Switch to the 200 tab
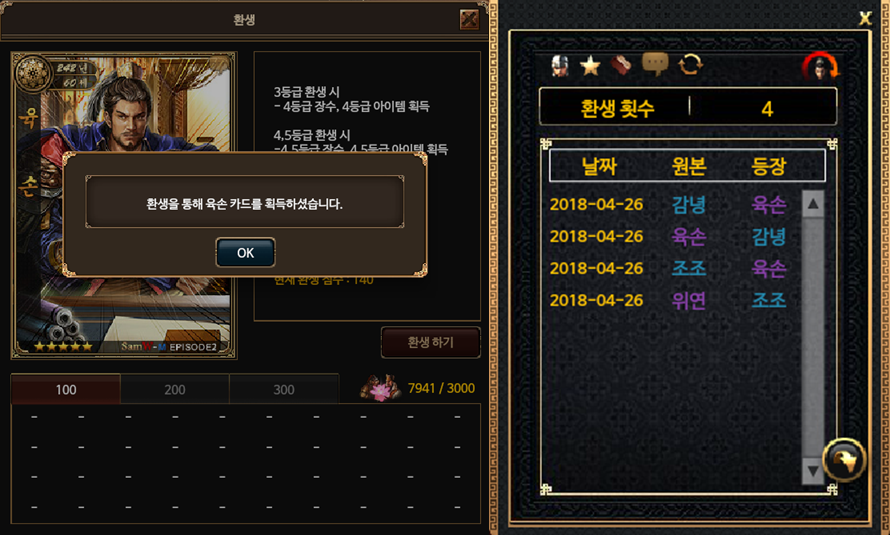Image resolution: width=890 pixels, height=535 pixels. pos(175,389)
